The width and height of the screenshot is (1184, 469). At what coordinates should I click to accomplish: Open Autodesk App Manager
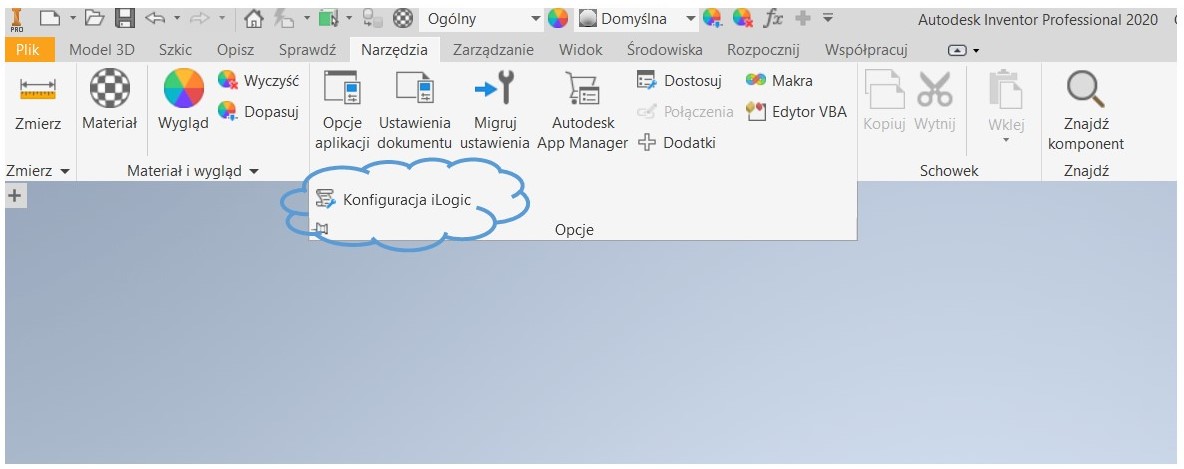582,110
